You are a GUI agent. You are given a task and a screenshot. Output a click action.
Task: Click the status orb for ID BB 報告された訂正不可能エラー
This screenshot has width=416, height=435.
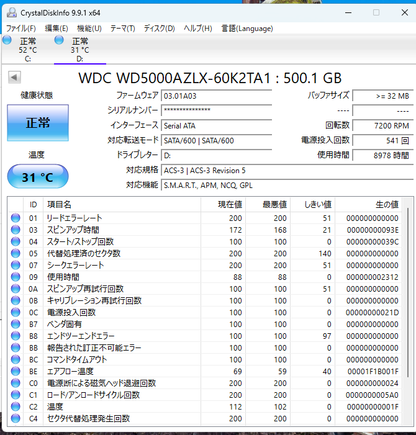[15, 348]
